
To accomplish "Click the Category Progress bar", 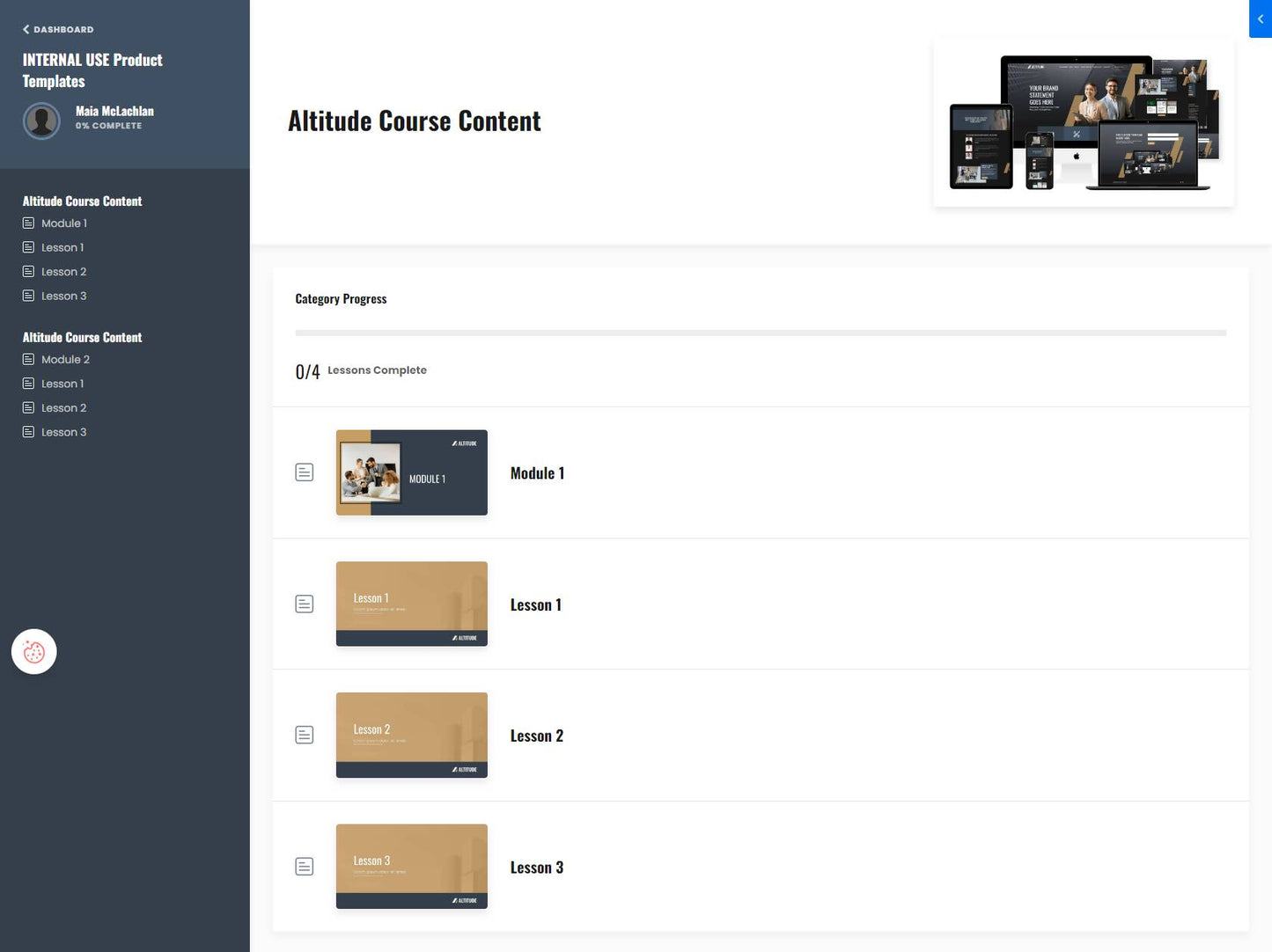I will pyautogui.click(x=760, y=333).
